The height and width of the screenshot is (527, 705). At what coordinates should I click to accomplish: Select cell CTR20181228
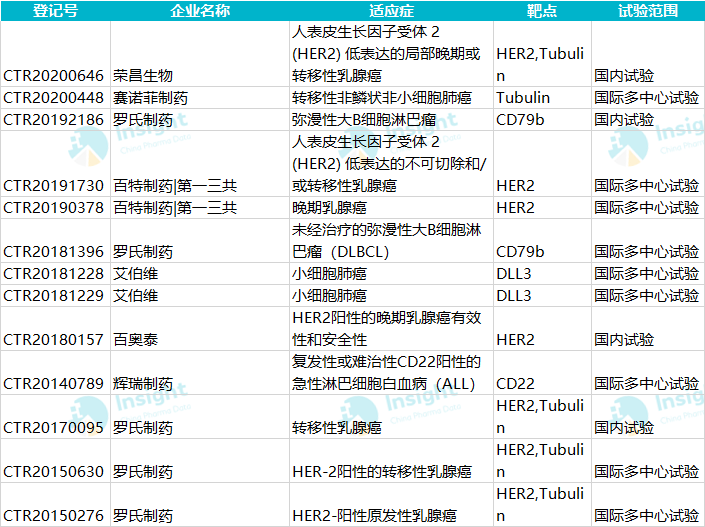point(54,274)
